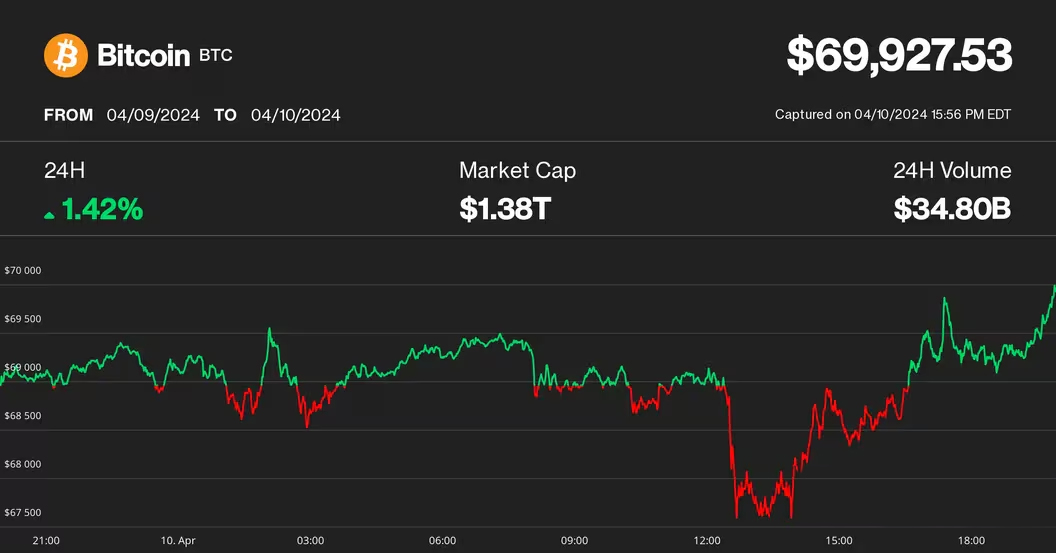Click the Bitcoin name heading
Viewport: 1056px width, 553px height.
pyautogui.click(x=143, y=56)
